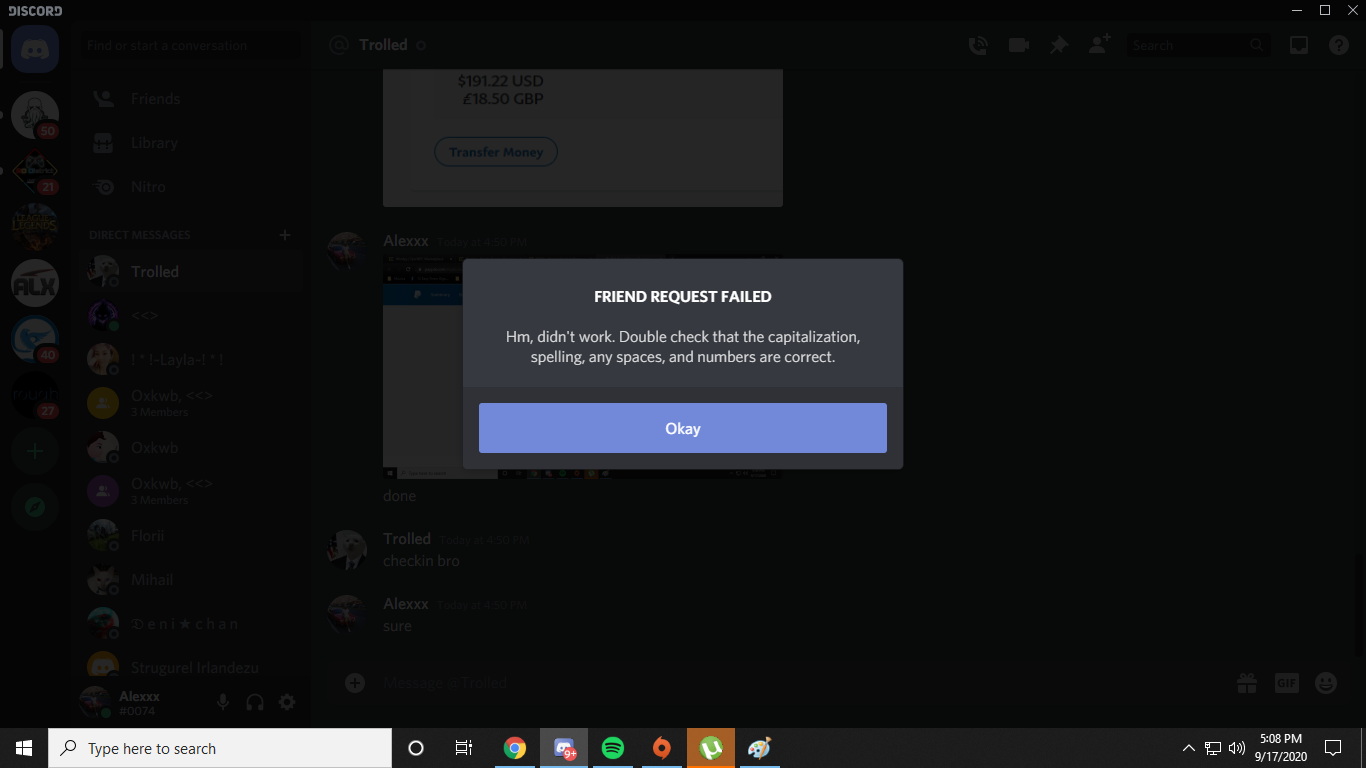Open Origin from the taskbar
Image resolution: width=1366 pixels, height=768 pixels.
tap(662, 748)
